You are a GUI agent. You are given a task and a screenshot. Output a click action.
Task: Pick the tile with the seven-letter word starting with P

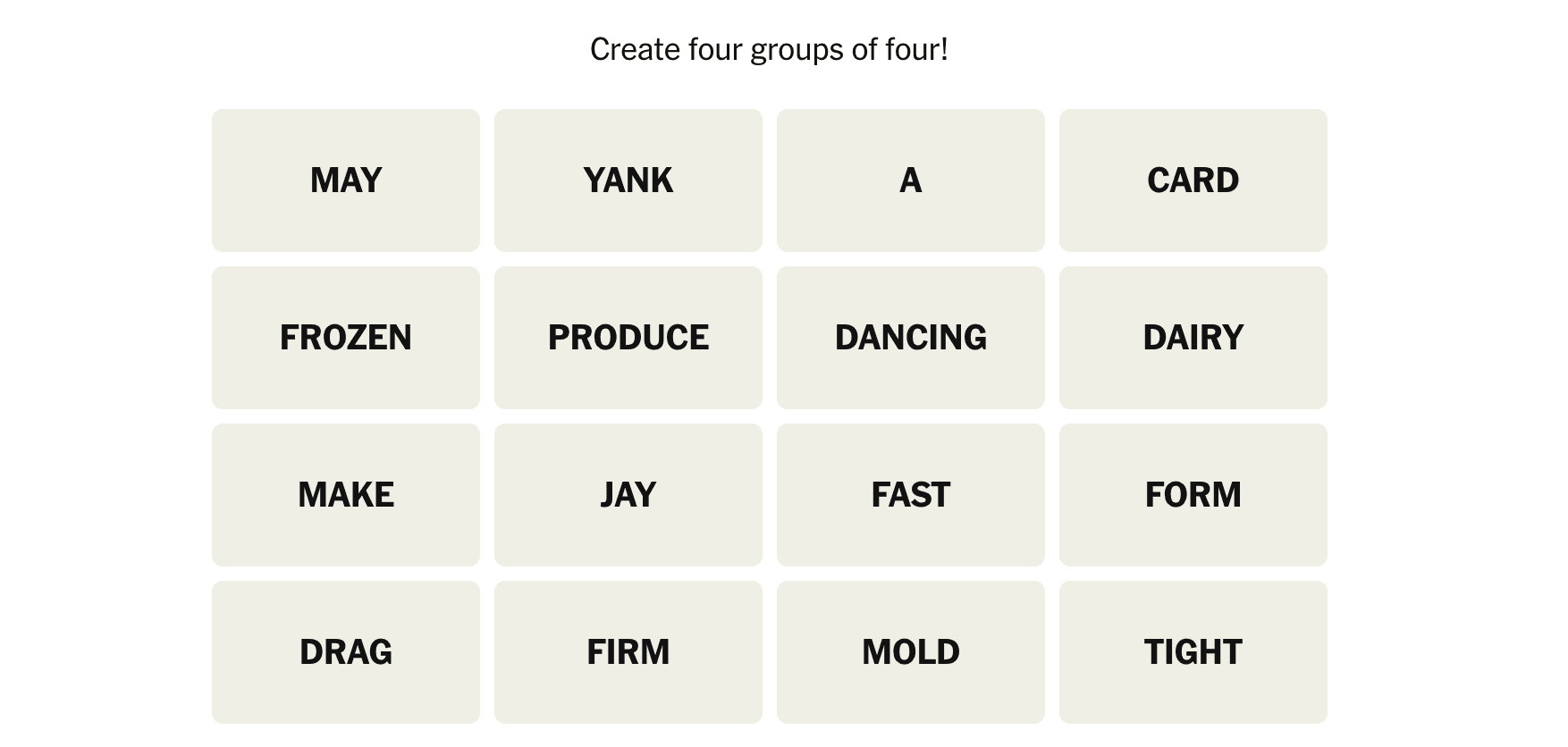pos(628,338)
